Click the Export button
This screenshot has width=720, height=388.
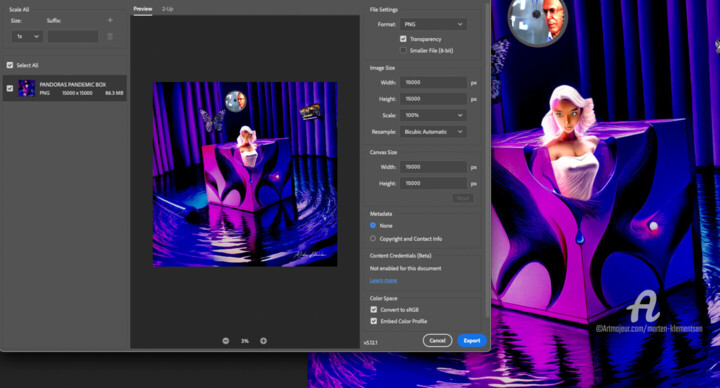pyautogui.click(x=472, y=340)
